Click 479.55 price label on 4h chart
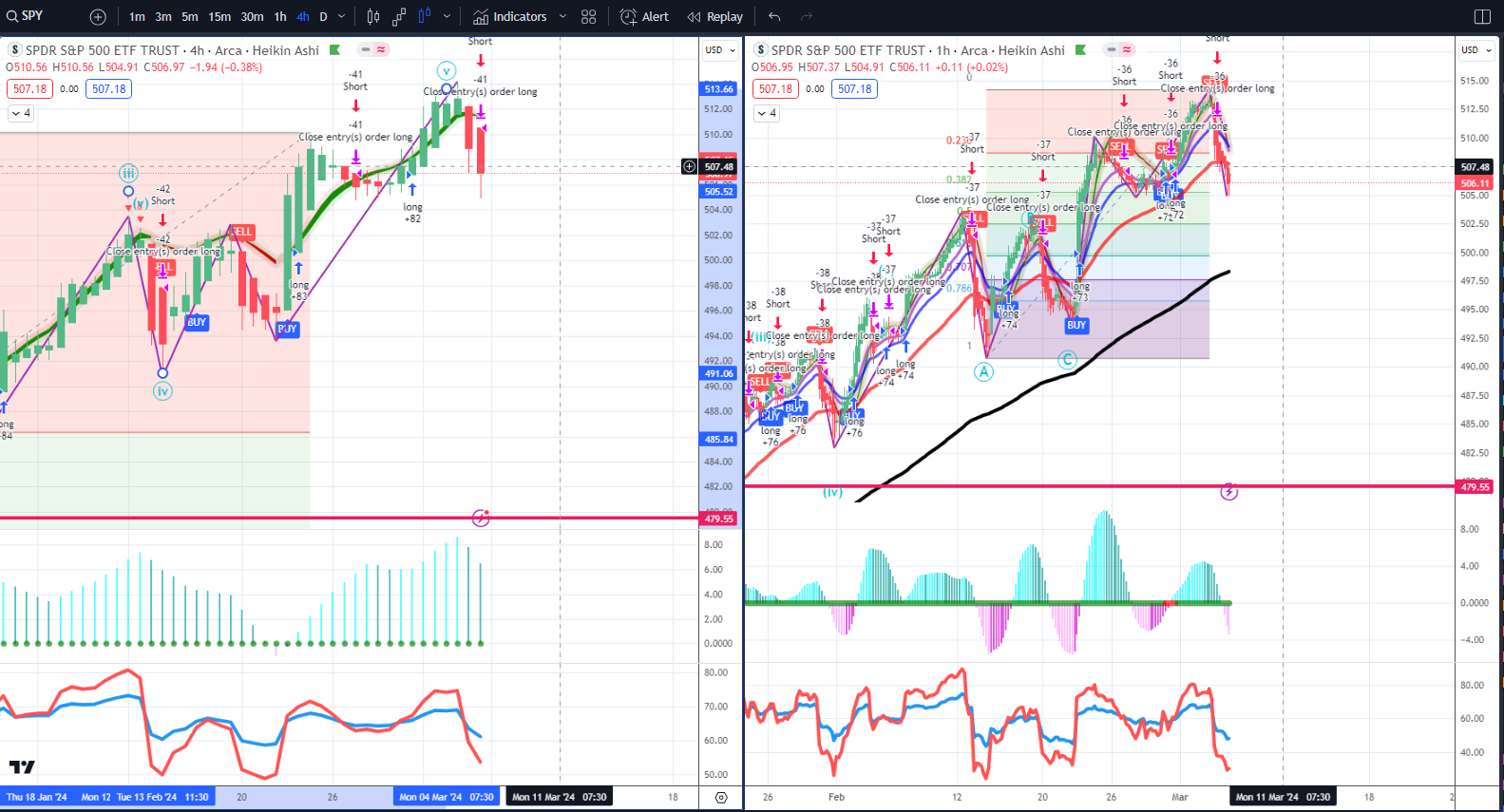The height and width of the screenshot is (812, 1504). [x=718, y=519]
